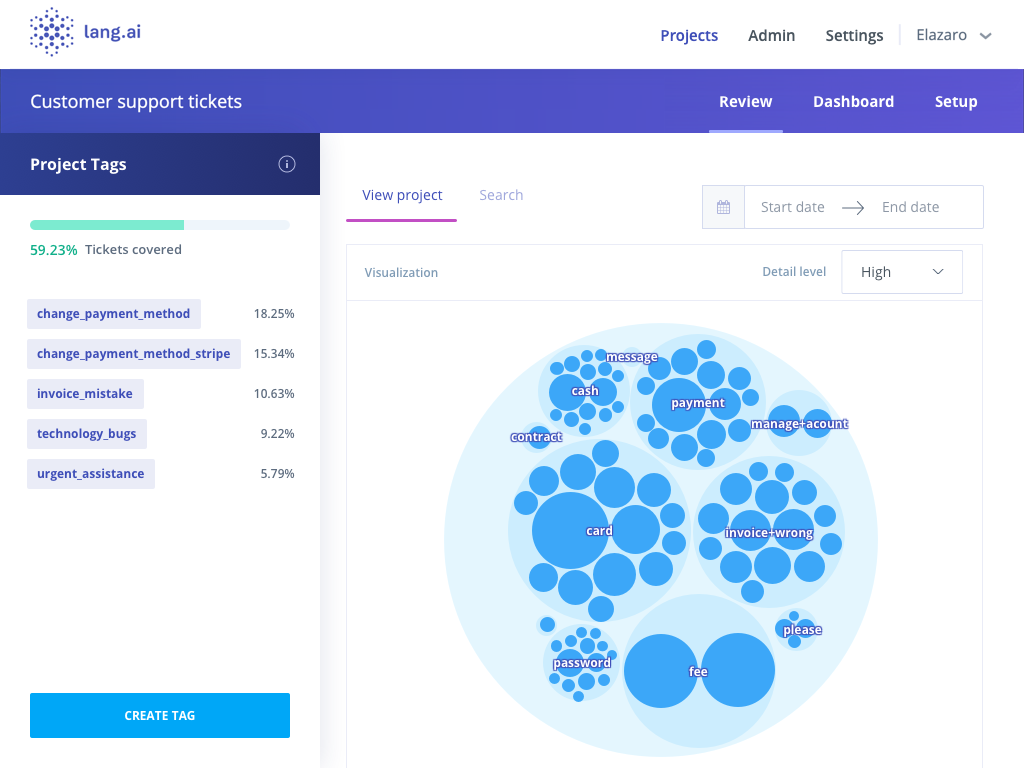1024x768 pixels.
Task: Select the 'payment' cluster bubble
Action: coord(697,403)
